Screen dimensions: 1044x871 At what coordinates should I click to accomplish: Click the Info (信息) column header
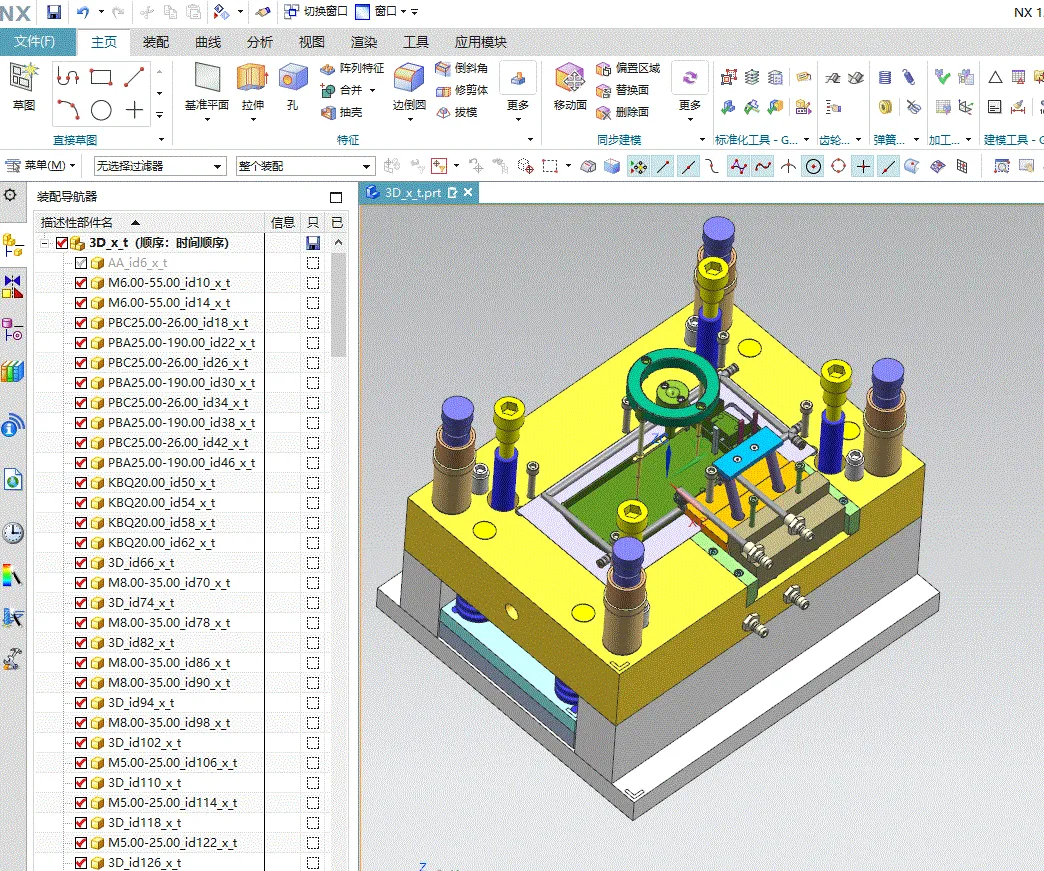point(283,222)
